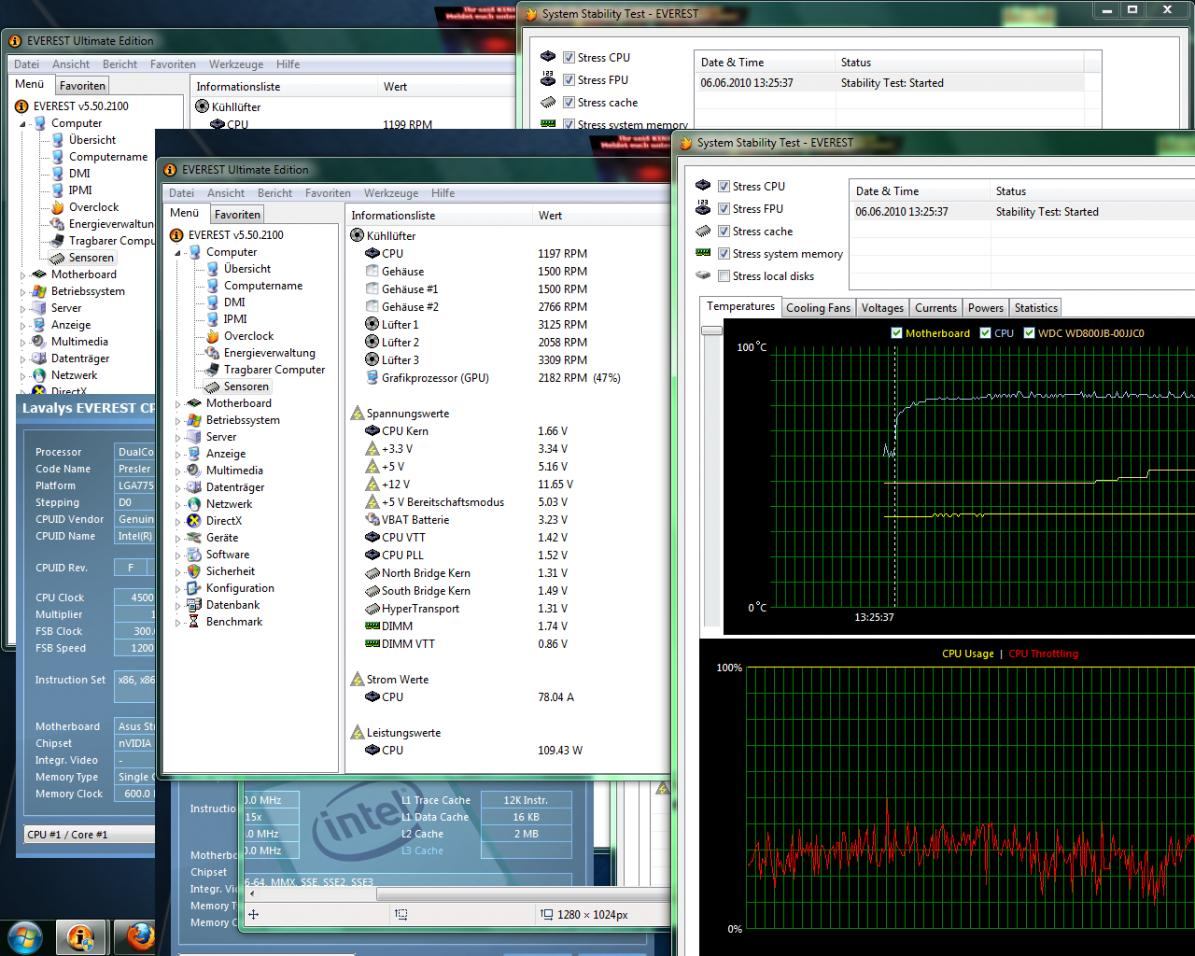Open the Powers tab

point(985,308)
